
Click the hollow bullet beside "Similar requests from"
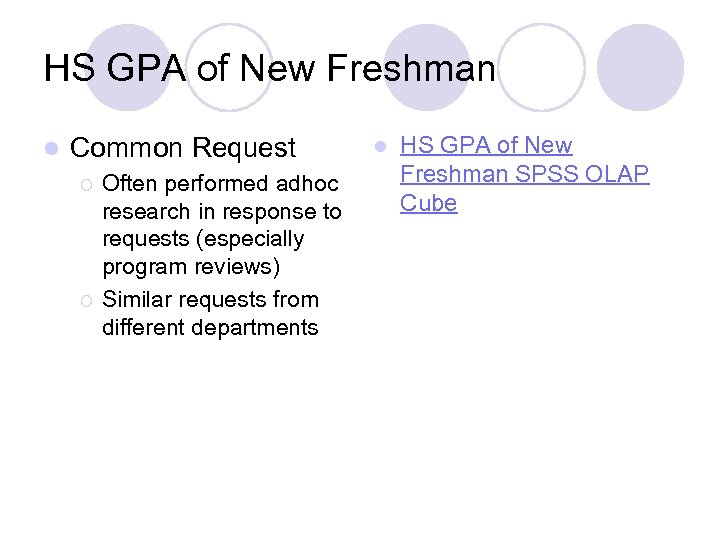(x=88, y=300)
